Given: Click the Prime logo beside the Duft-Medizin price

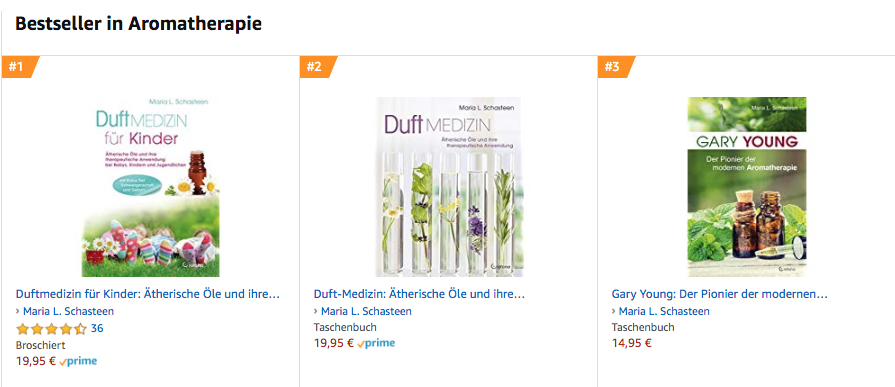Looking at the screenshot, I should 376,344.
